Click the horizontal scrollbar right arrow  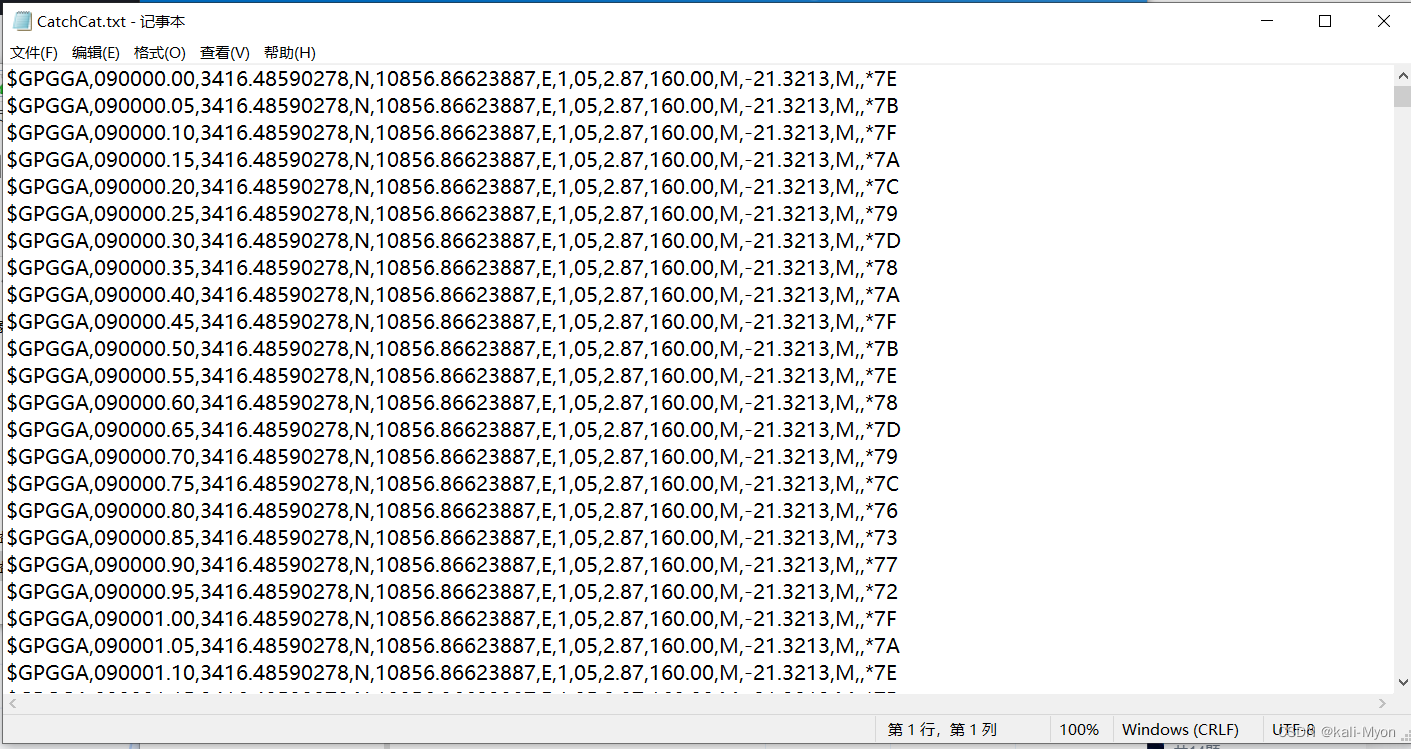1384,703
